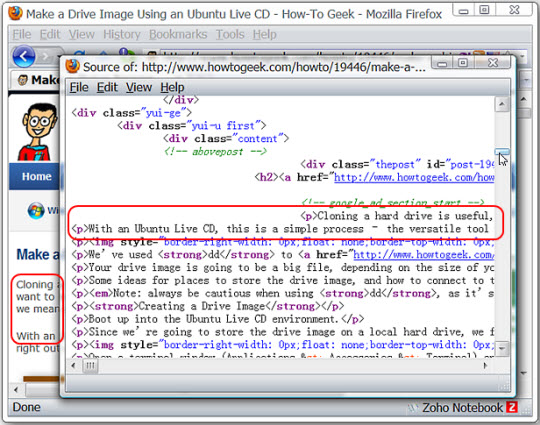This screenshot has width=540, height=425.
Task: Click the Windows logo icon on the webpage
Action: 36,210
